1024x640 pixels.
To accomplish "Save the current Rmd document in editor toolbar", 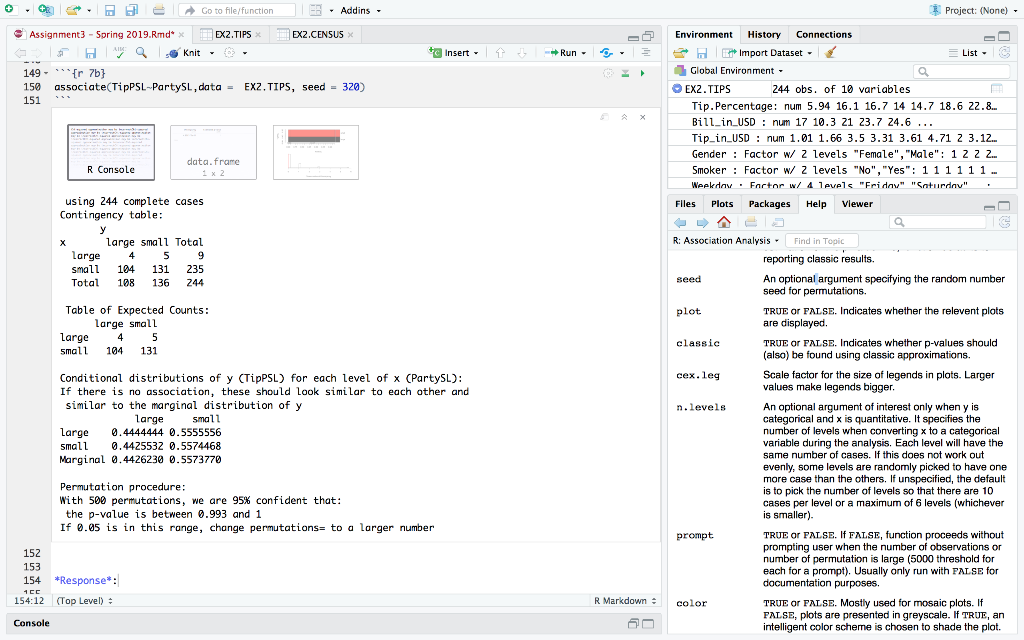I will (91, 53).
